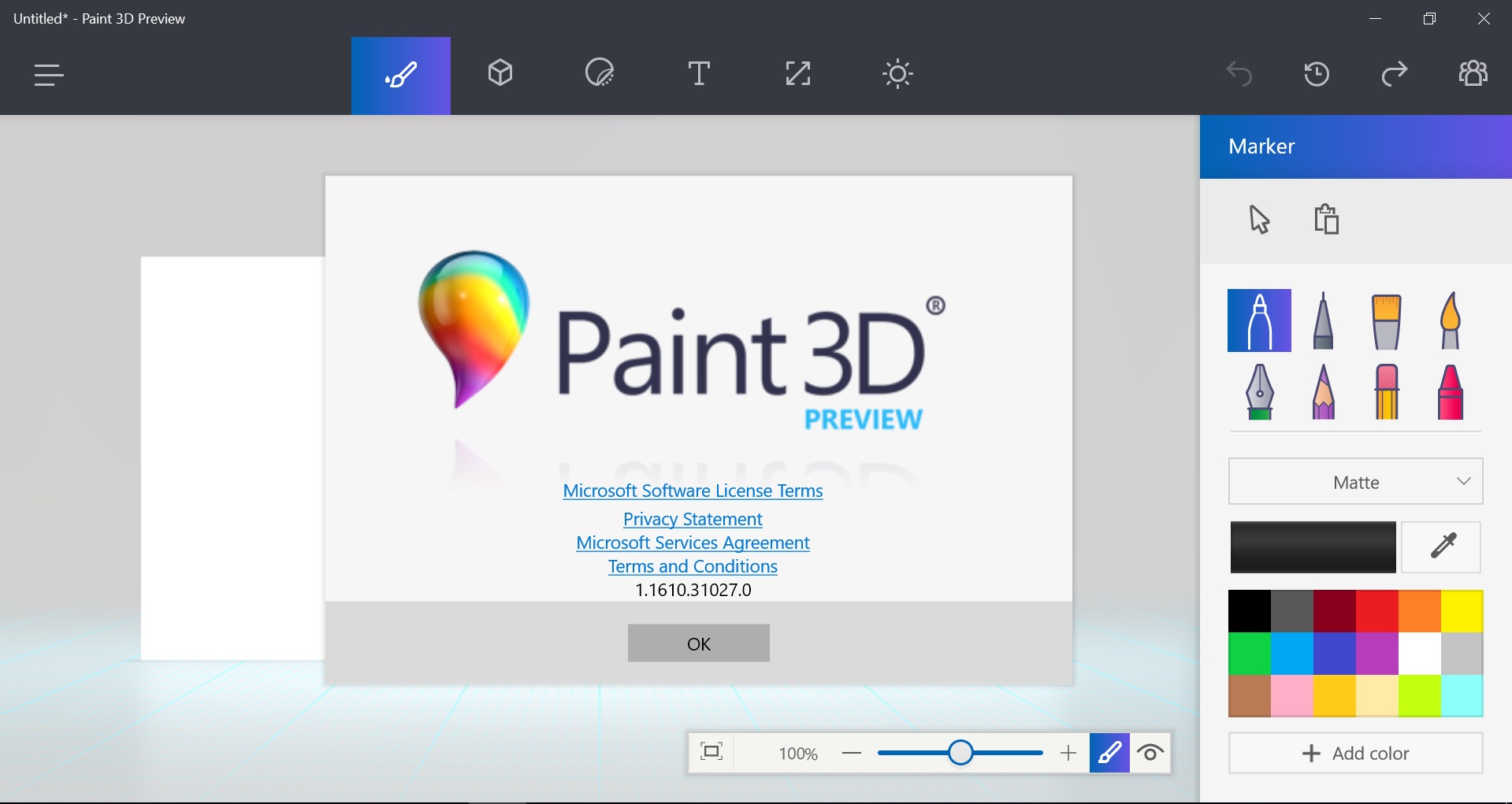Screen dimensions: 1512x804
Task: Click the Paste clipboard icon
Action: coord(1326,220)
